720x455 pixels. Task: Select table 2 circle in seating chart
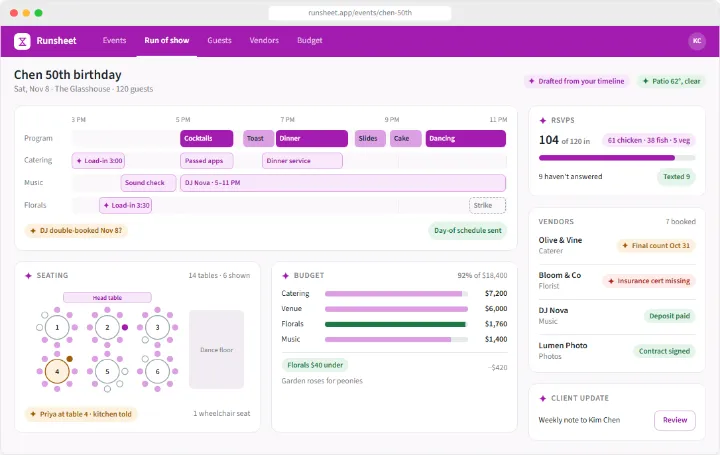(107, 327)
